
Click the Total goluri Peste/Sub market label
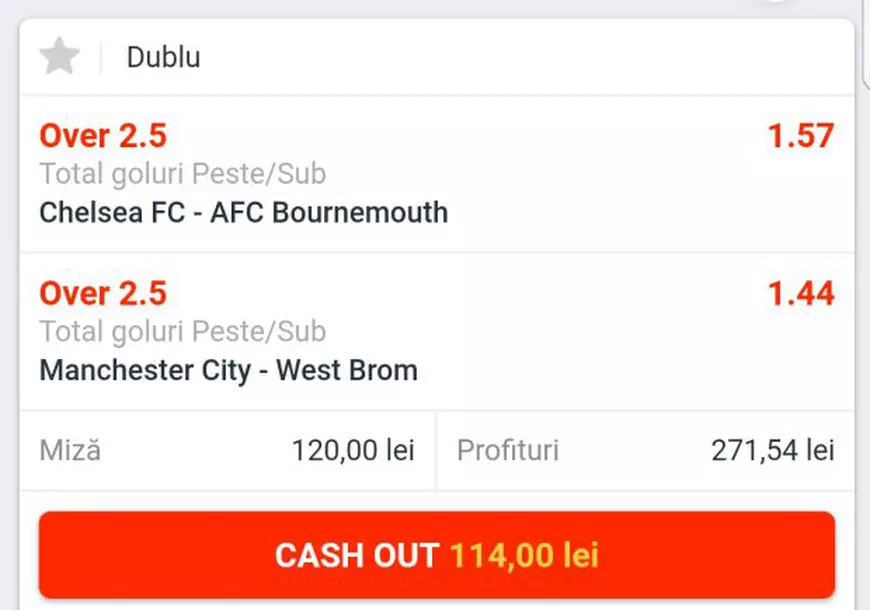coord(182,173)
